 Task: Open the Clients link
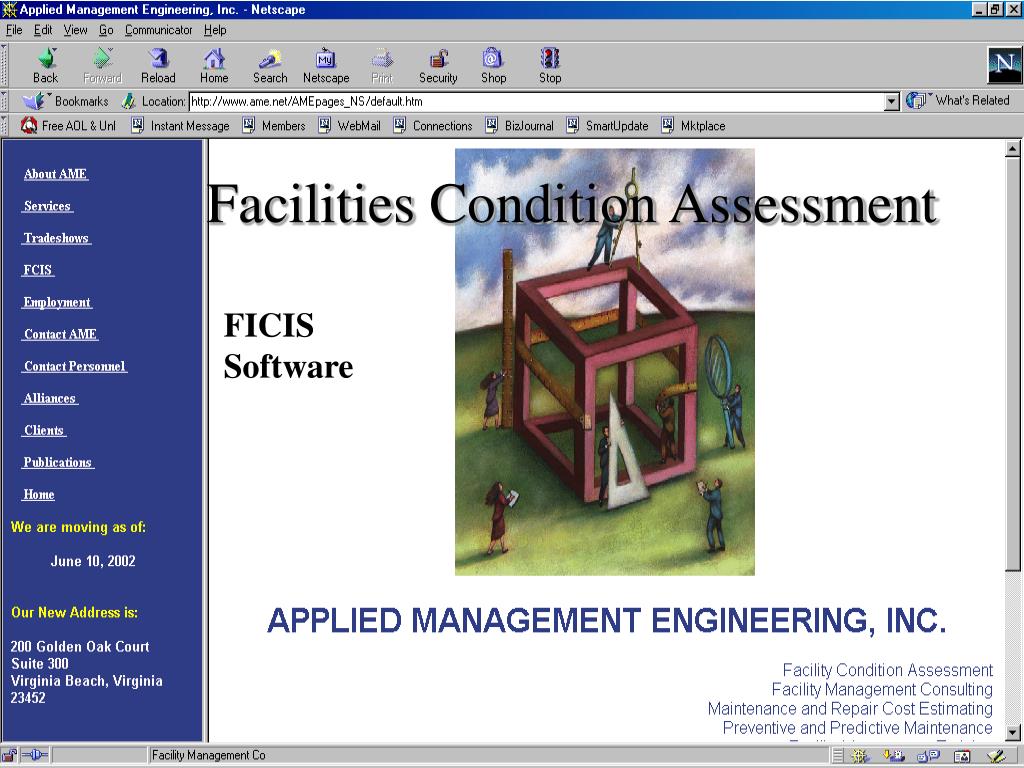(x=44, y=430)
